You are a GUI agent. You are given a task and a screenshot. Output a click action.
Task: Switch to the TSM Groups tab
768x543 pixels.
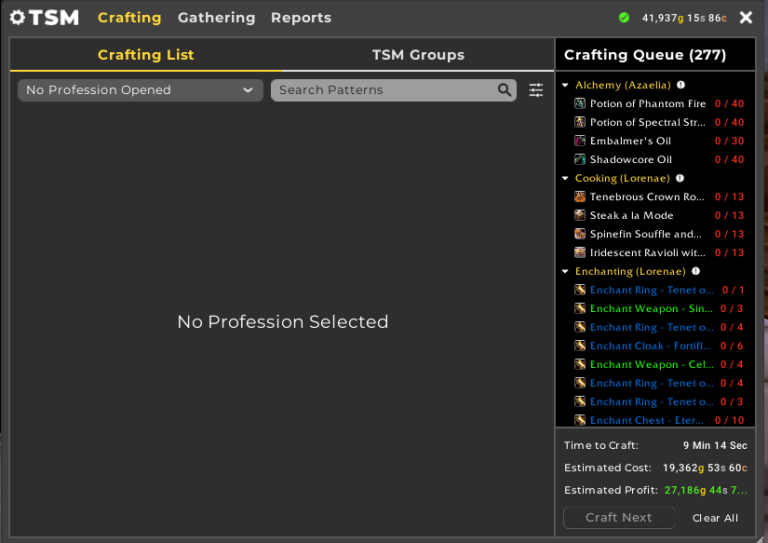pos(418,55)
